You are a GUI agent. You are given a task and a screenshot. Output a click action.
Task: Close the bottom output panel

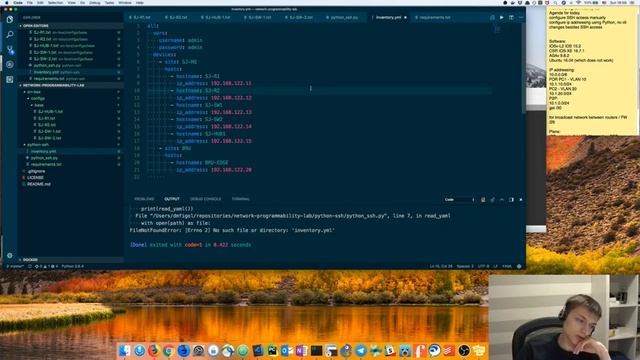tap(521, 200)
